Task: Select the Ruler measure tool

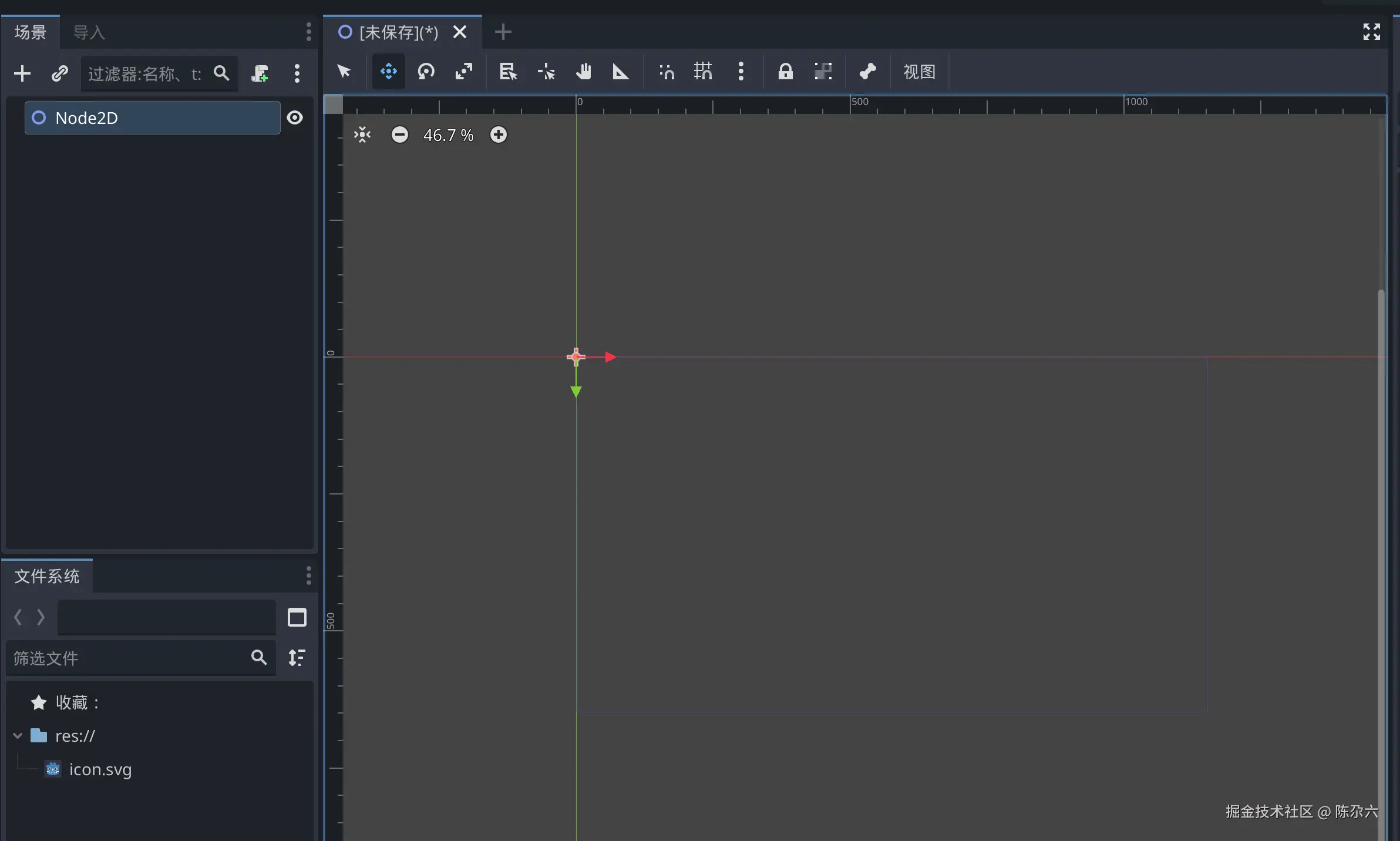Action: pyautogui.click(x=621, y=72)
